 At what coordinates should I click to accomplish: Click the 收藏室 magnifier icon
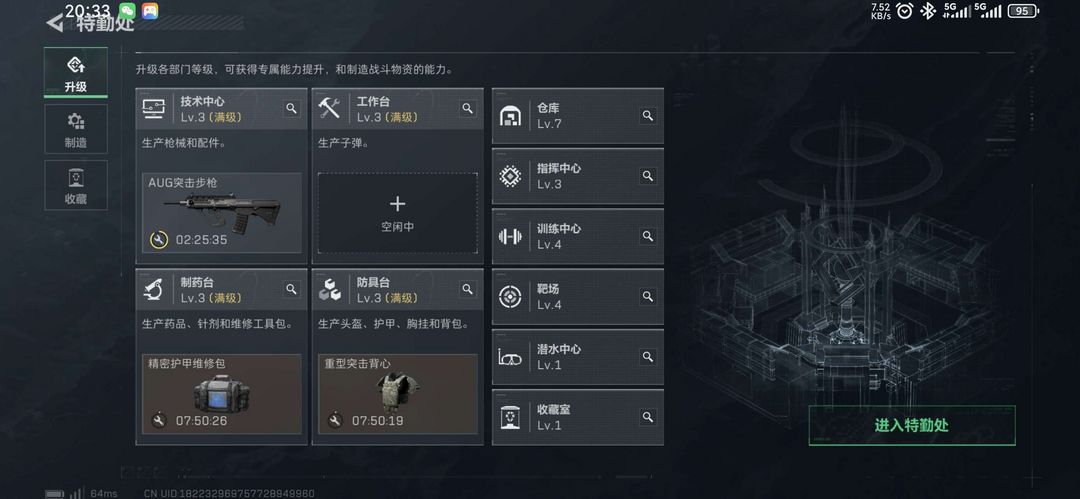click(x=647, y=417)
